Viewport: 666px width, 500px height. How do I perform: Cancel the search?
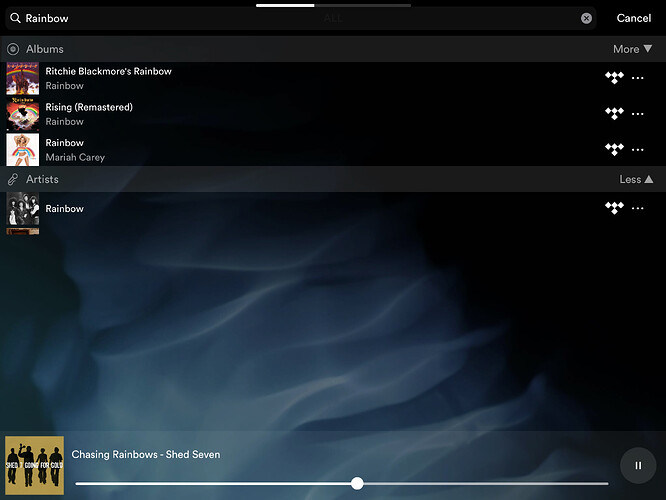point(633,18)
